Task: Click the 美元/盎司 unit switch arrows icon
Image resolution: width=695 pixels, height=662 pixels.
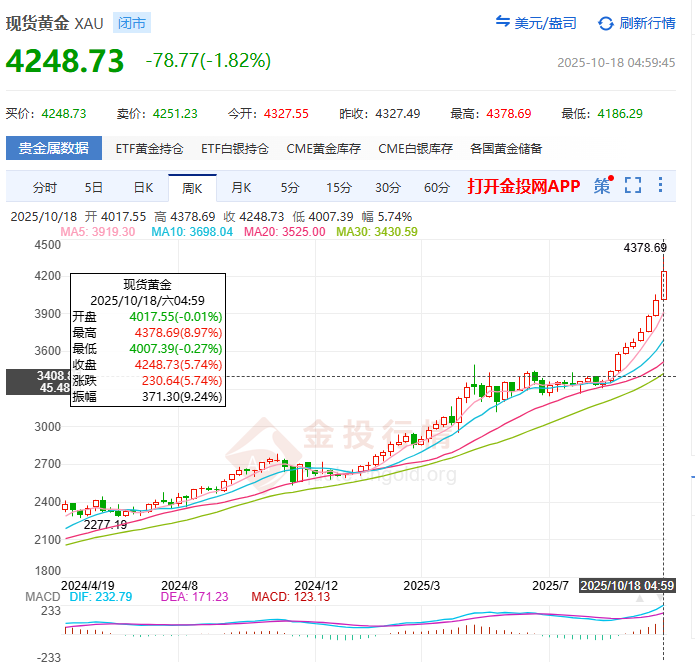Action: coord(503,21)
